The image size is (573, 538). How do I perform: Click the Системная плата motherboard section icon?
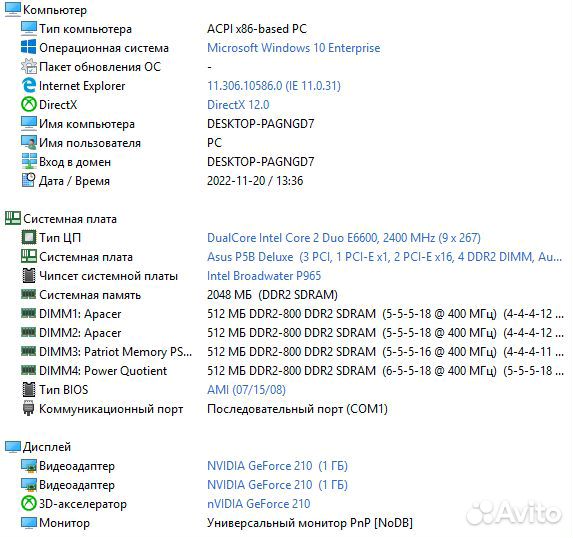coord(13,219)
